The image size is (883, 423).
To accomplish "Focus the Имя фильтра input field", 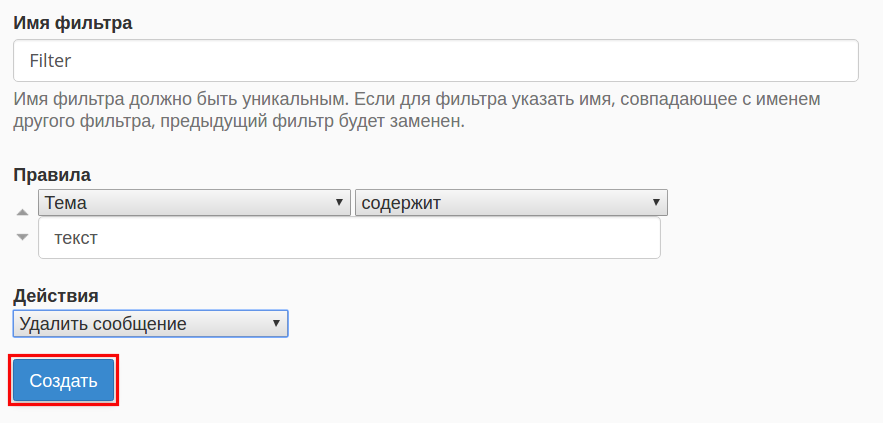I will click(436, 60).
